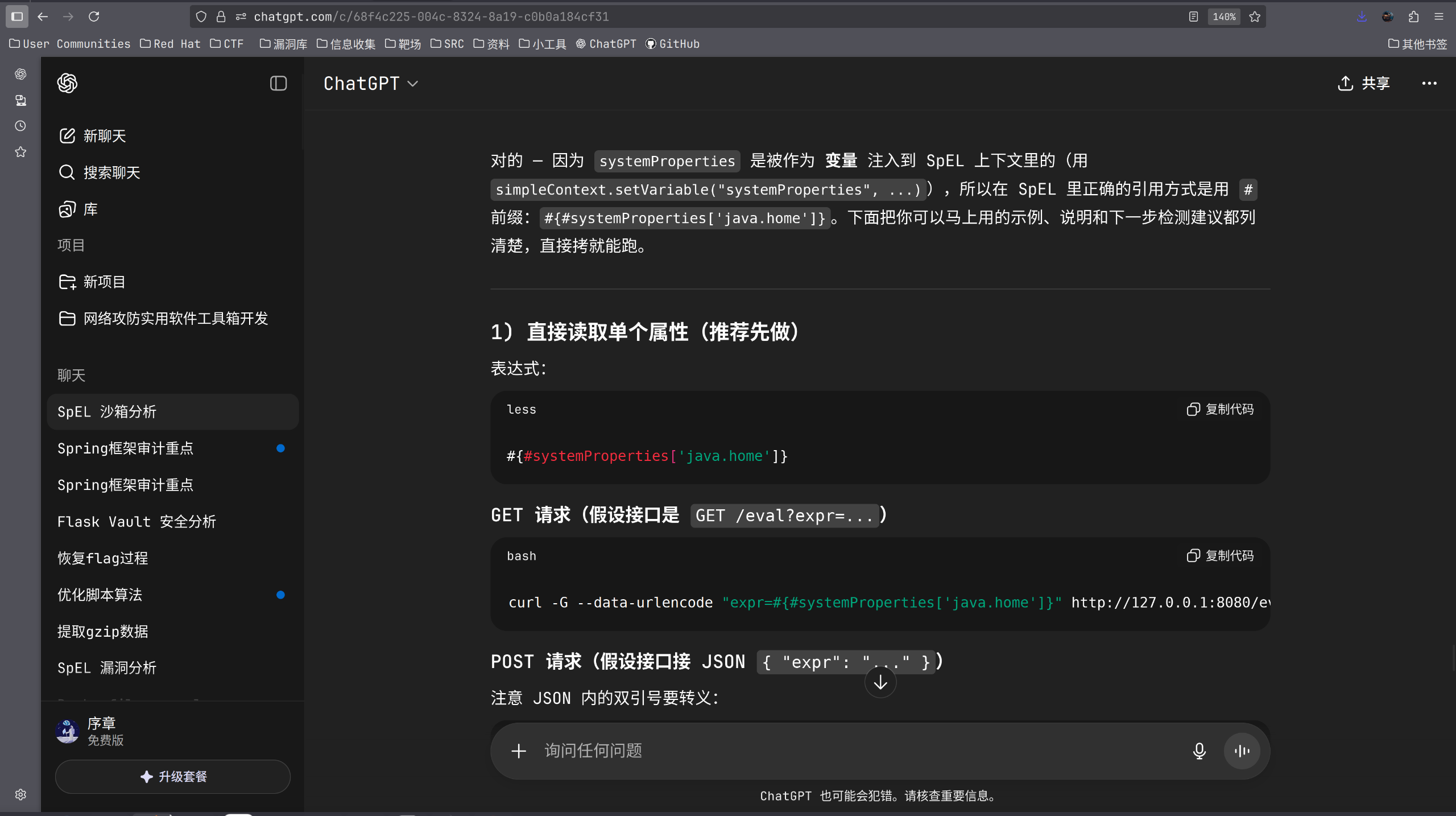
Task: Collapse the ChatGPT sidebar panel
Action: click(278, 83)
